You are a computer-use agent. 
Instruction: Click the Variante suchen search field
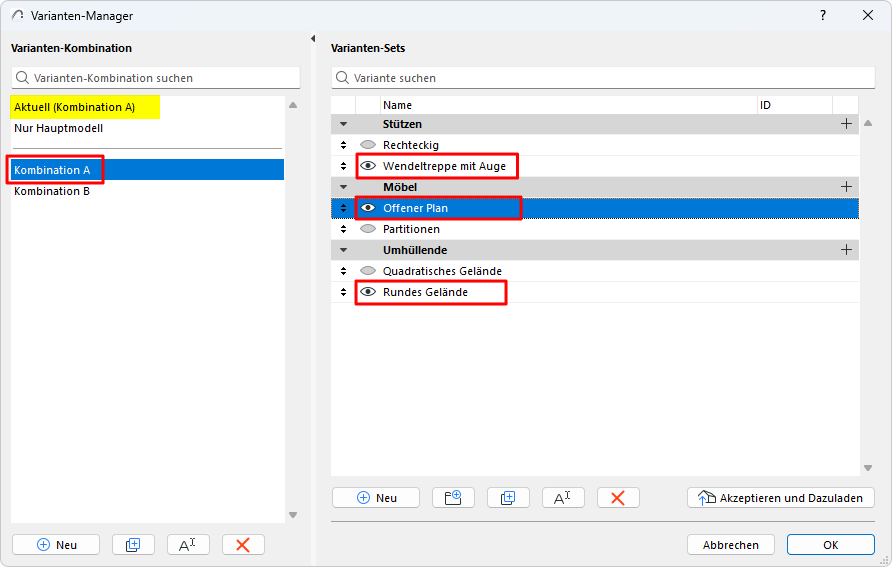pos(603,78)
